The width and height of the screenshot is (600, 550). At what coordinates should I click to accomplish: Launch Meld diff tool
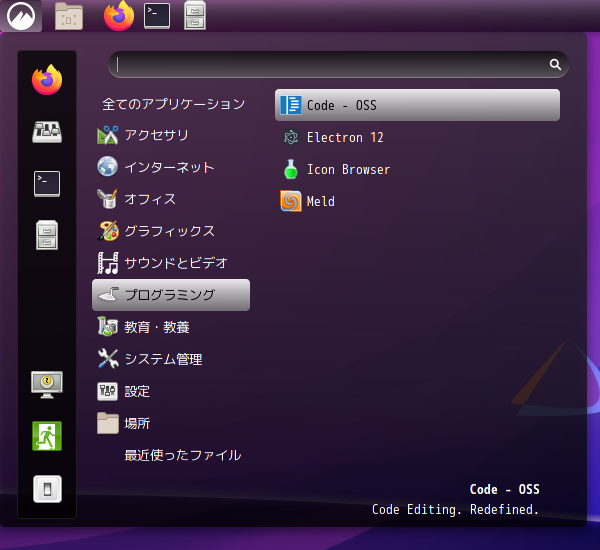(x=417, y=201)
